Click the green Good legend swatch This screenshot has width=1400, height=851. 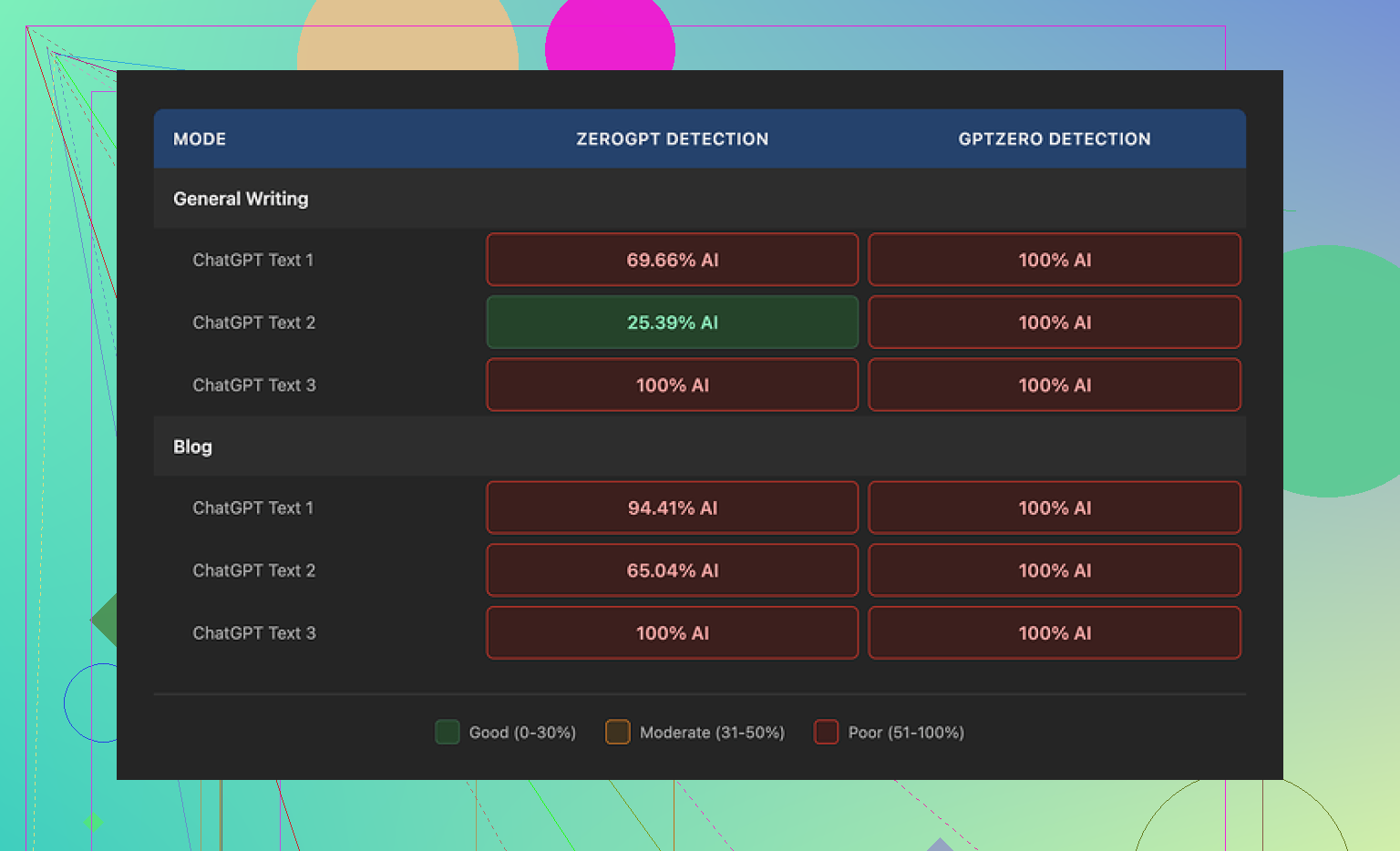pyautogui.click(x=447, y=732)
